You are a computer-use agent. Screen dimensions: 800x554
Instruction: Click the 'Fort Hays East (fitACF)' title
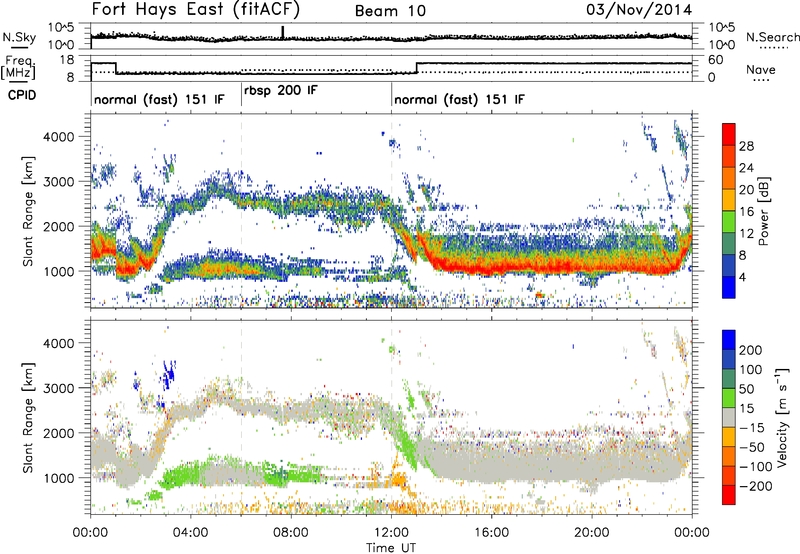point(196,9)
